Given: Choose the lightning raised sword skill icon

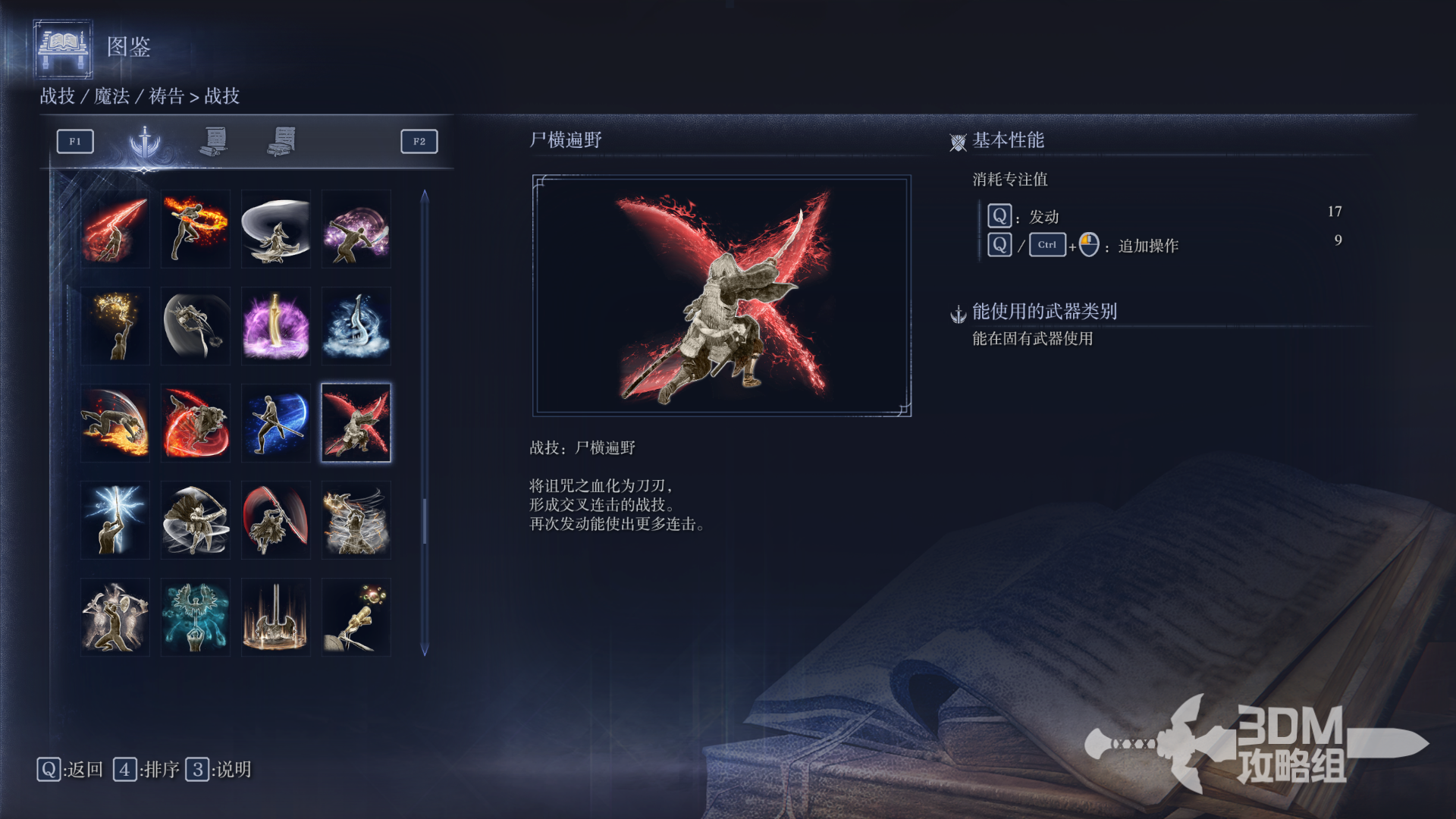Looking at the screenshot, I should 115,520.
